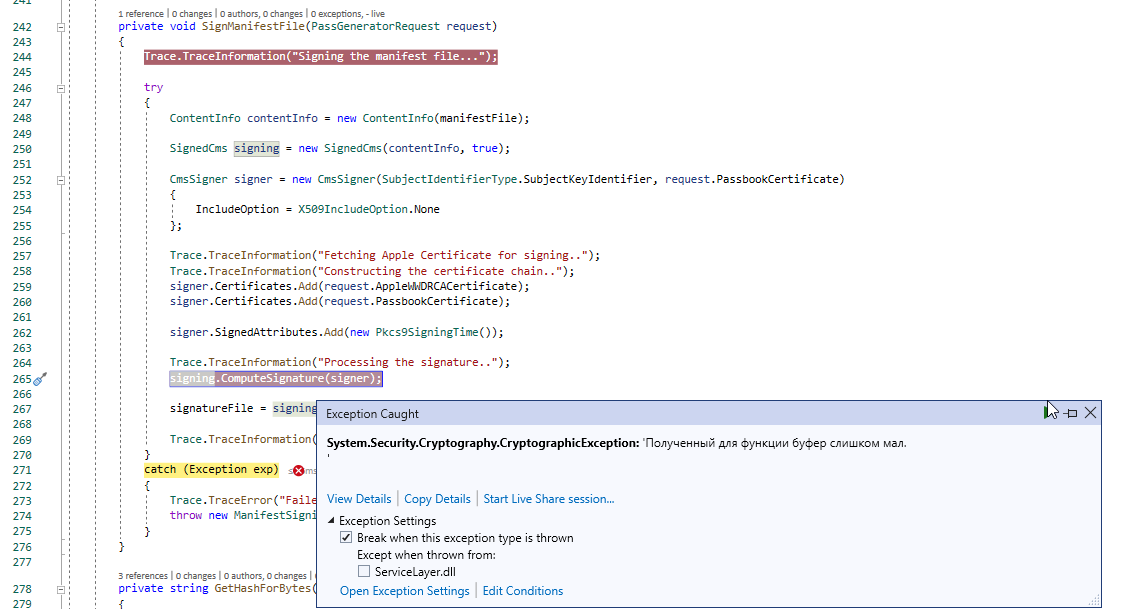This screenshot has height=609, width=1140.
Task: Click Edit Conditions
Action: point(522,590)
